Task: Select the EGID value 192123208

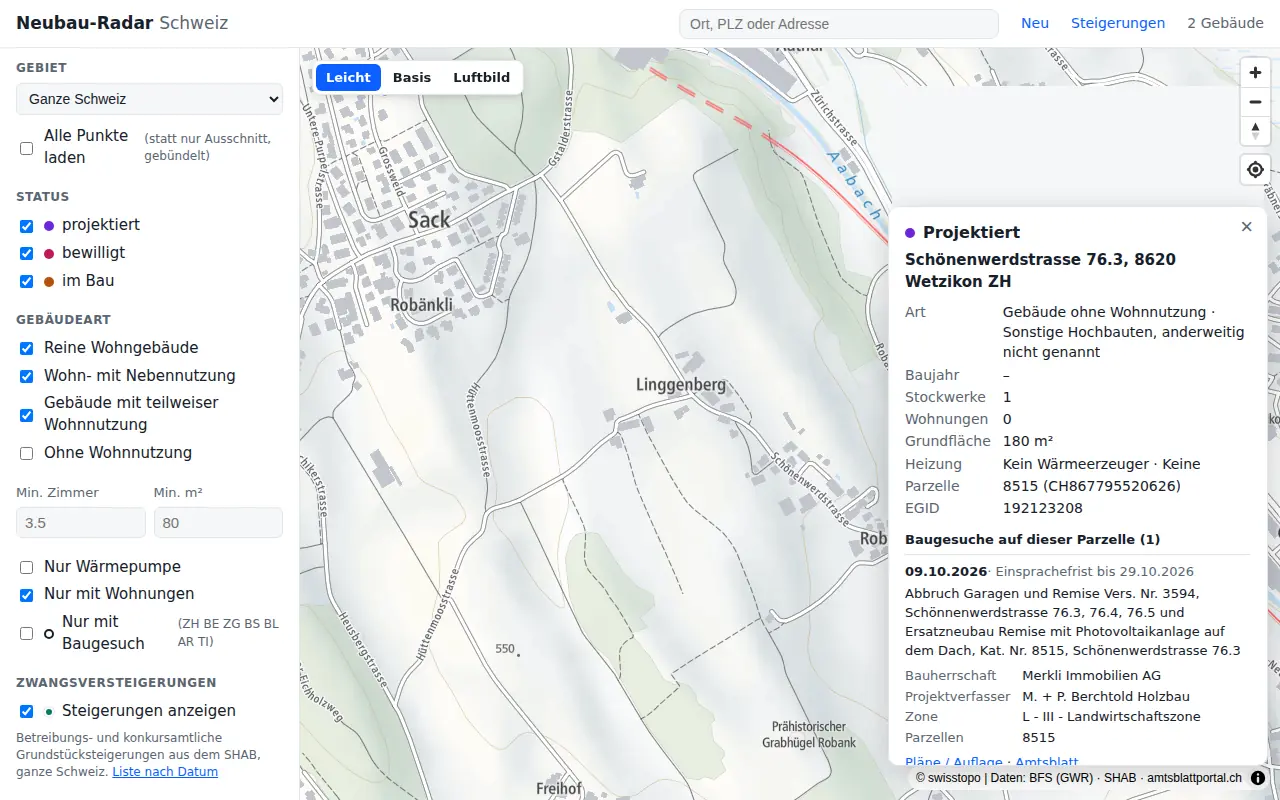Action: [x=1043, y=508]
